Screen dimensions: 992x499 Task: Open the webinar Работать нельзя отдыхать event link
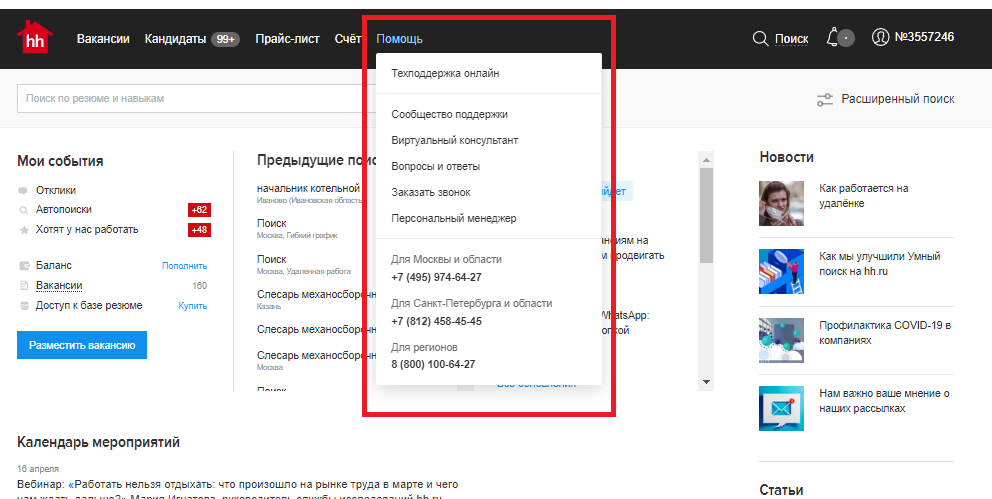(x=237, y=491)
